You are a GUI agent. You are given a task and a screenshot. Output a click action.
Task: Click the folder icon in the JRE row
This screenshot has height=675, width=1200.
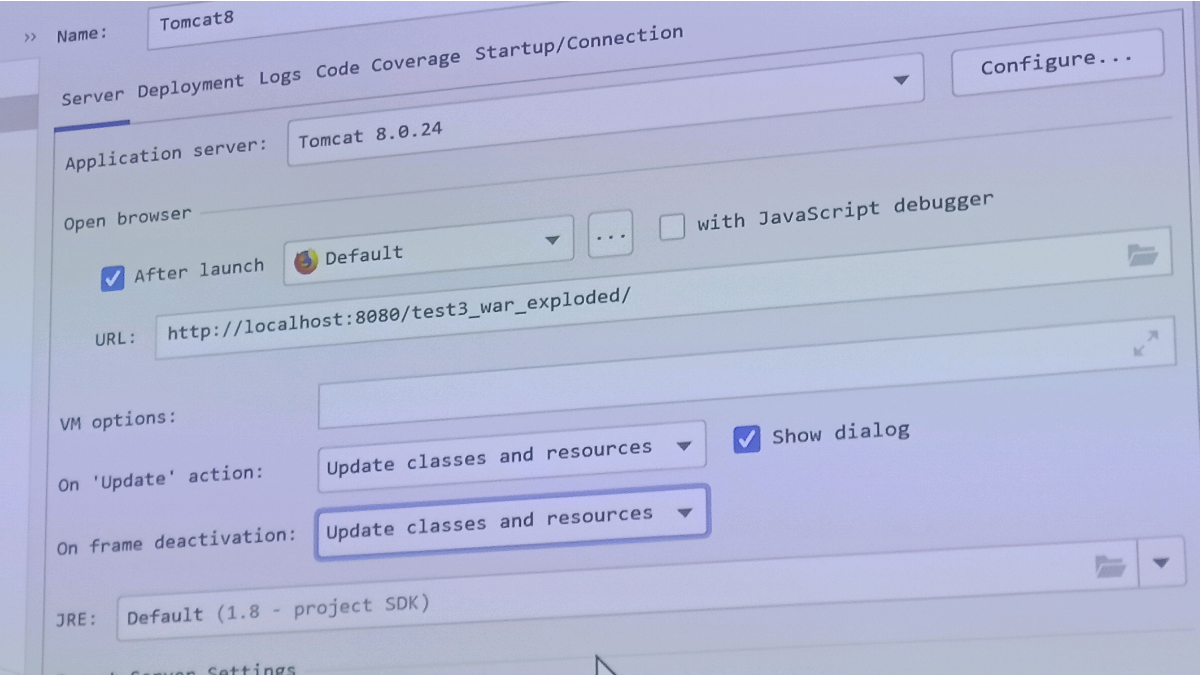pyautogui.click(x=1110, y=566)
